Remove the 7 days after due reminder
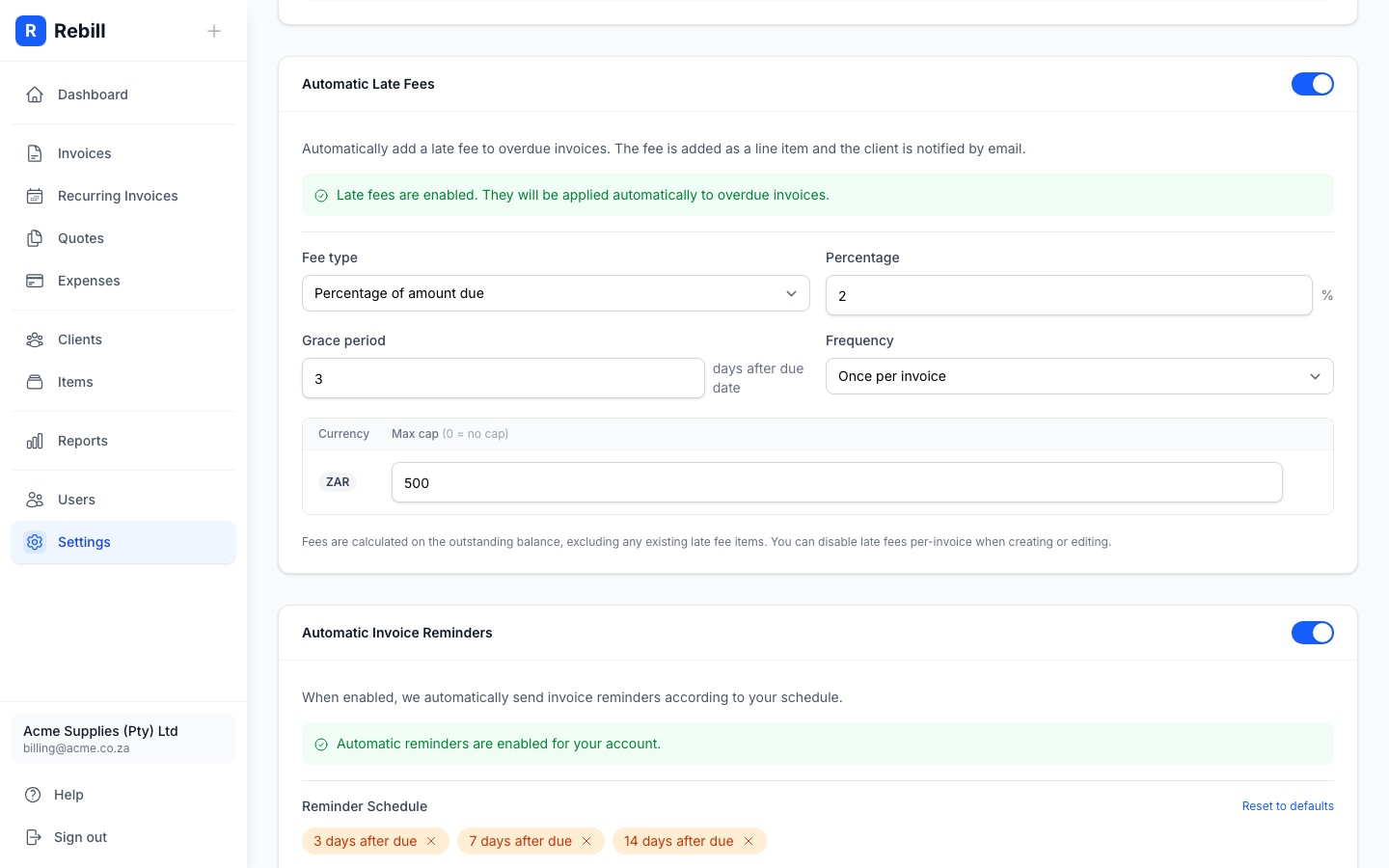 (x=586, y=841)
